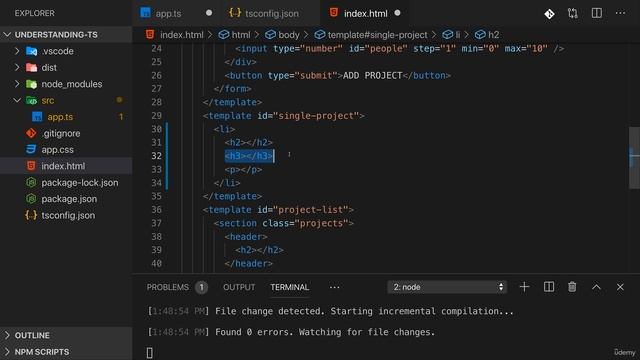640x360 pixels.
Task: Collapse the src folder
Action: (17, 100)
